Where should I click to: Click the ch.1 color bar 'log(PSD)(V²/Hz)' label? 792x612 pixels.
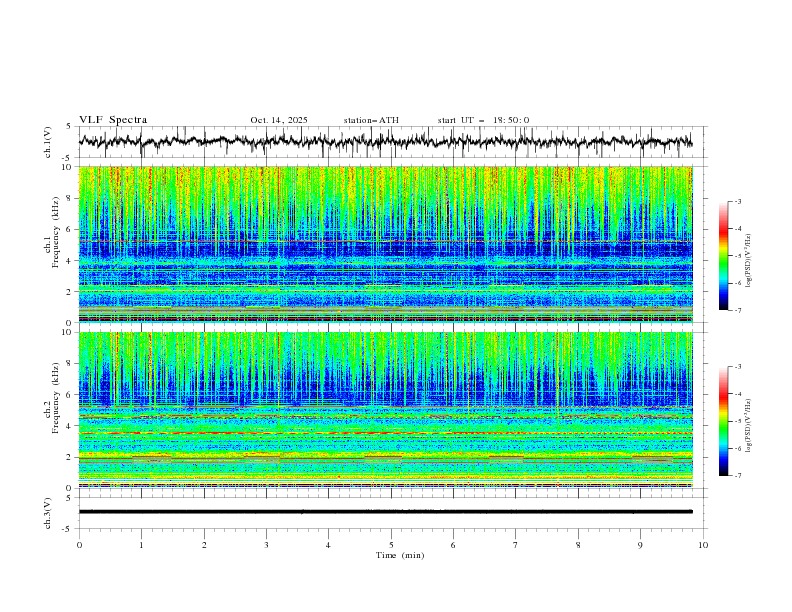tap(749, 261)
